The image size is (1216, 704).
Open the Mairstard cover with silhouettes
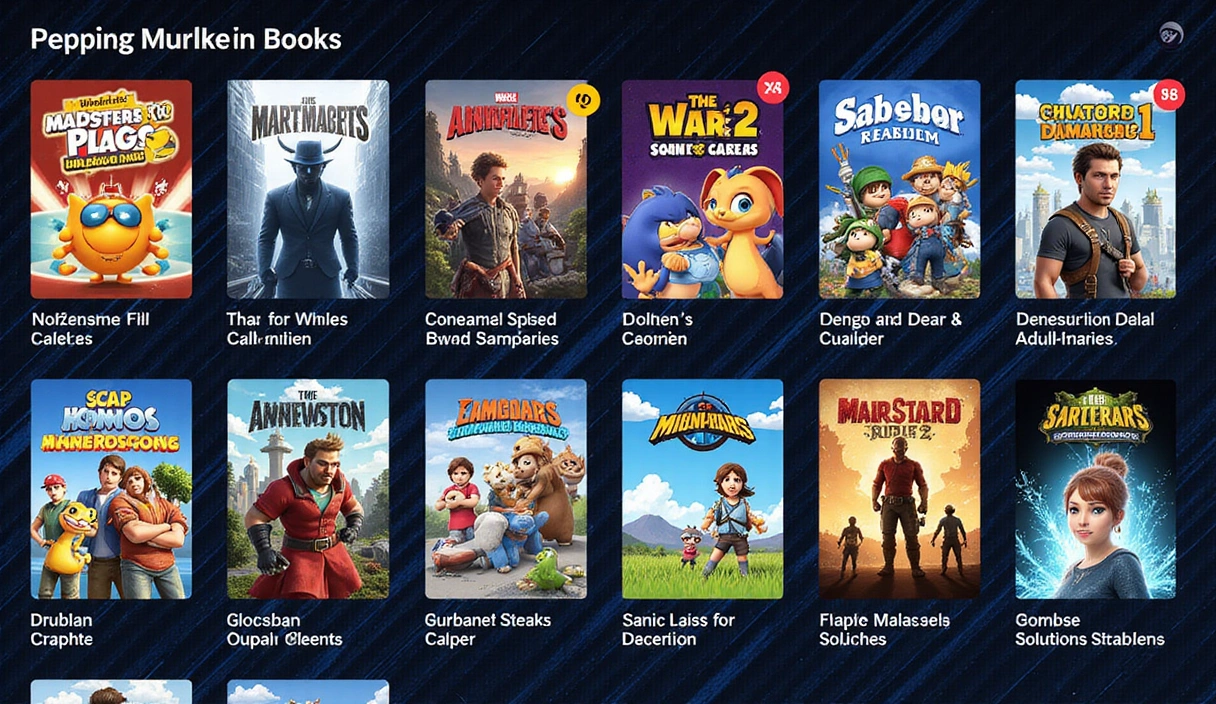tap(899, 488)
